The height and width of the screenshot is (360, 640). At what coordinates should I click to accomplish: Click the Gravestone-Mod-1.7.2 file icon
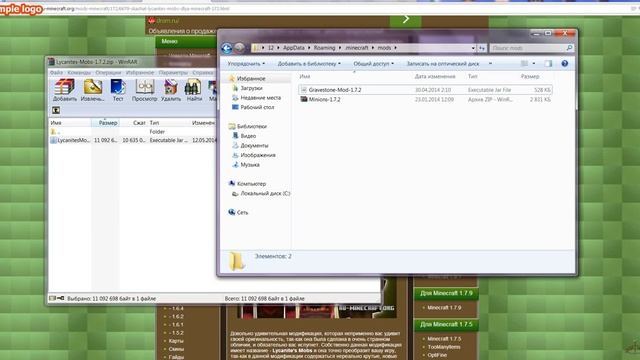[303, 89]
